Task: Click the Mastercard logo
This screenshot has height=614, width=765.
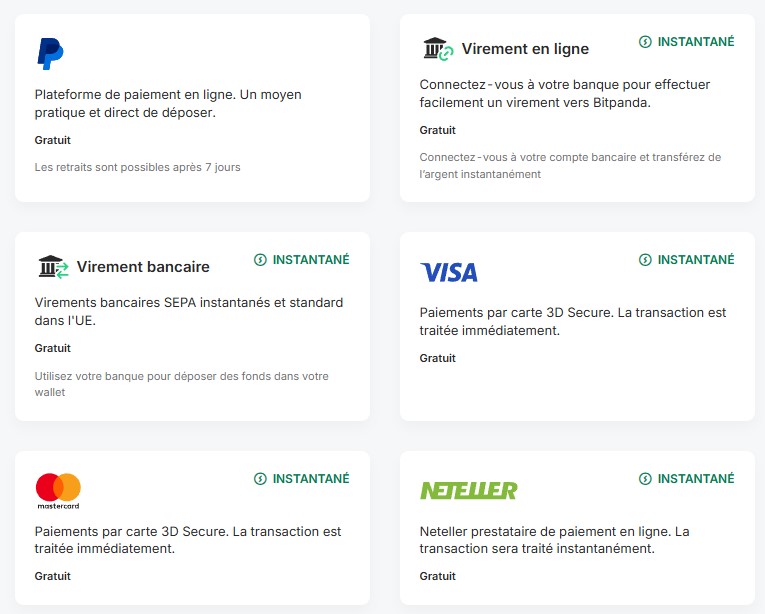Action: 58,490
